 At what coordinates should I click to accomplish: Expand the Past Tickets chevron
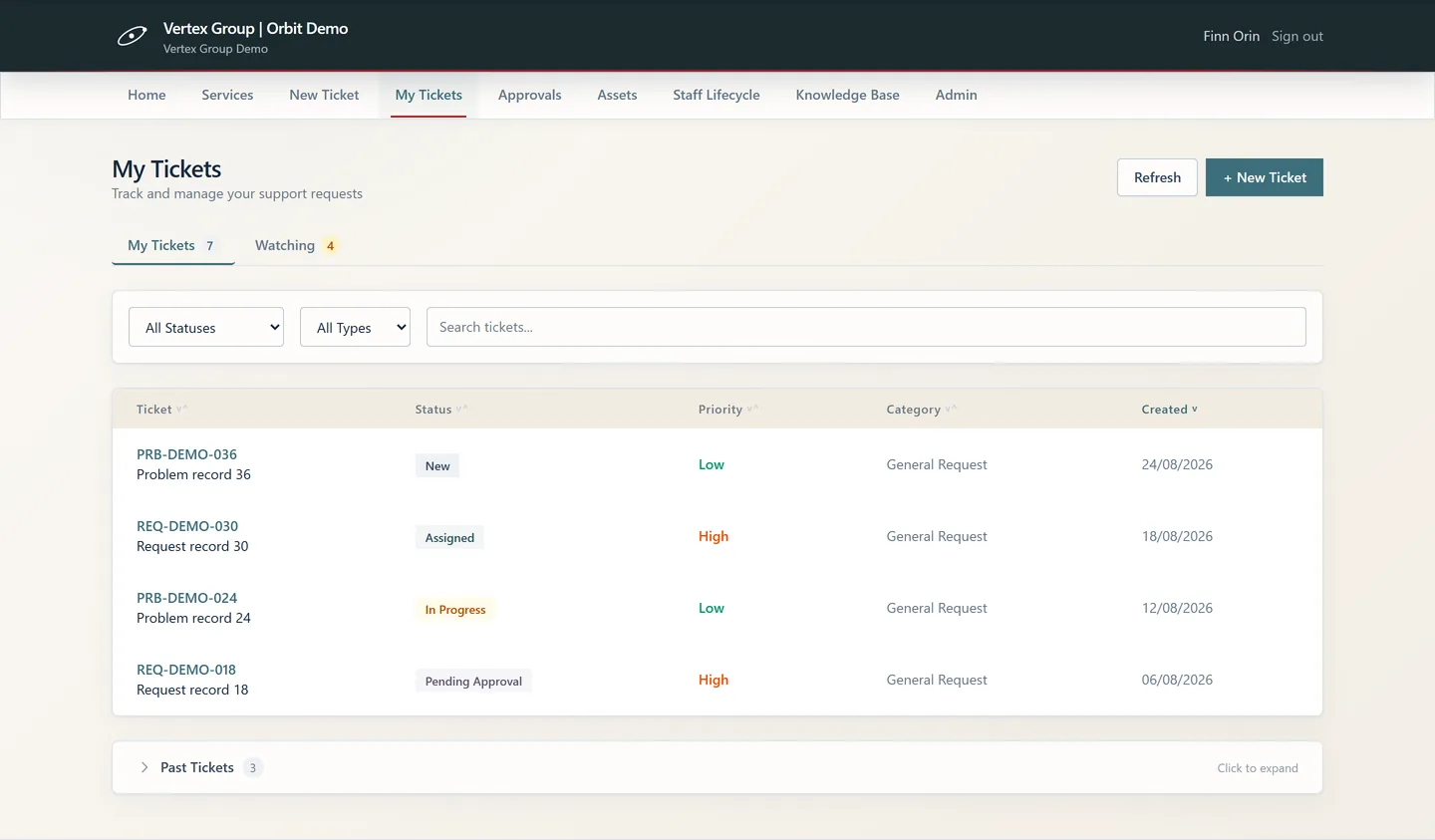pyautogui.click(x=144, y=767)
